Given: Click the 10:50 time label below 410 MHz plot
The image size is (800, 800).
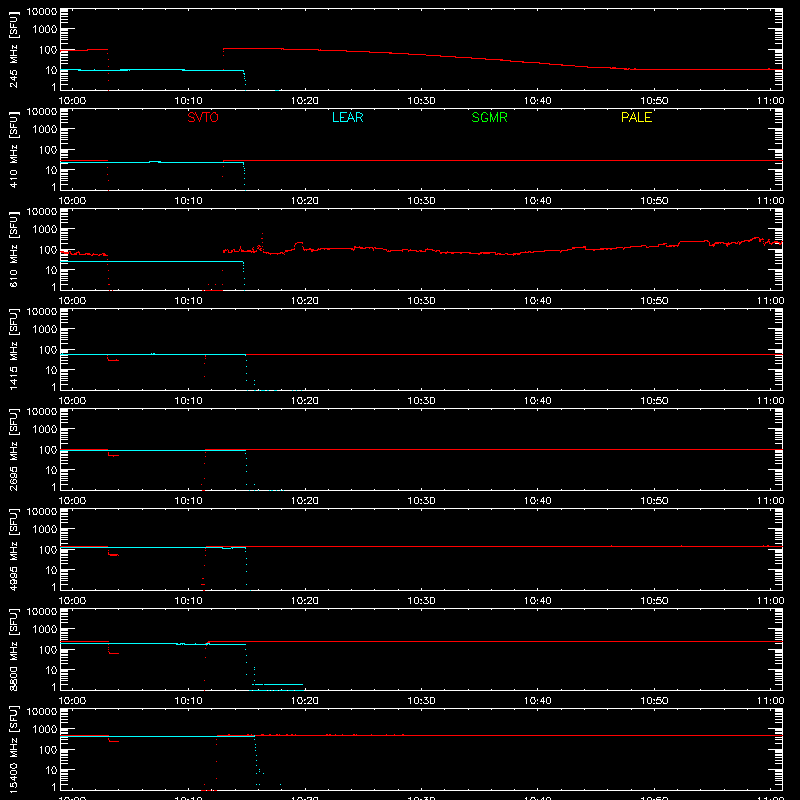Looking at the screenshot, I should [x=655, y=201].
